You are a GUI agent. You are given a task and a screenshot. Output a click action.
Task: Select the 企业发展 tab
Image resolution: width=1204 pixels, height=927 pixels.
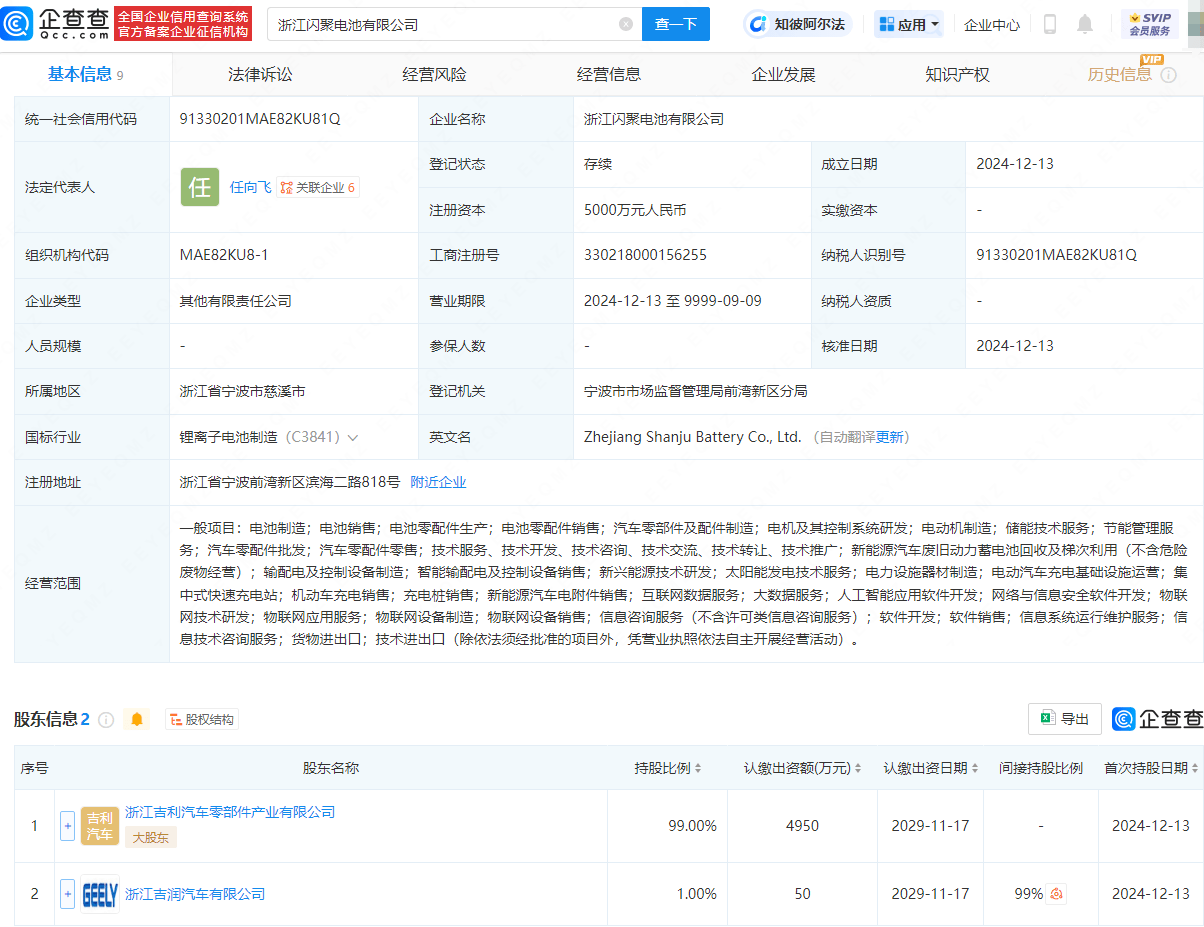coord(784,75)
